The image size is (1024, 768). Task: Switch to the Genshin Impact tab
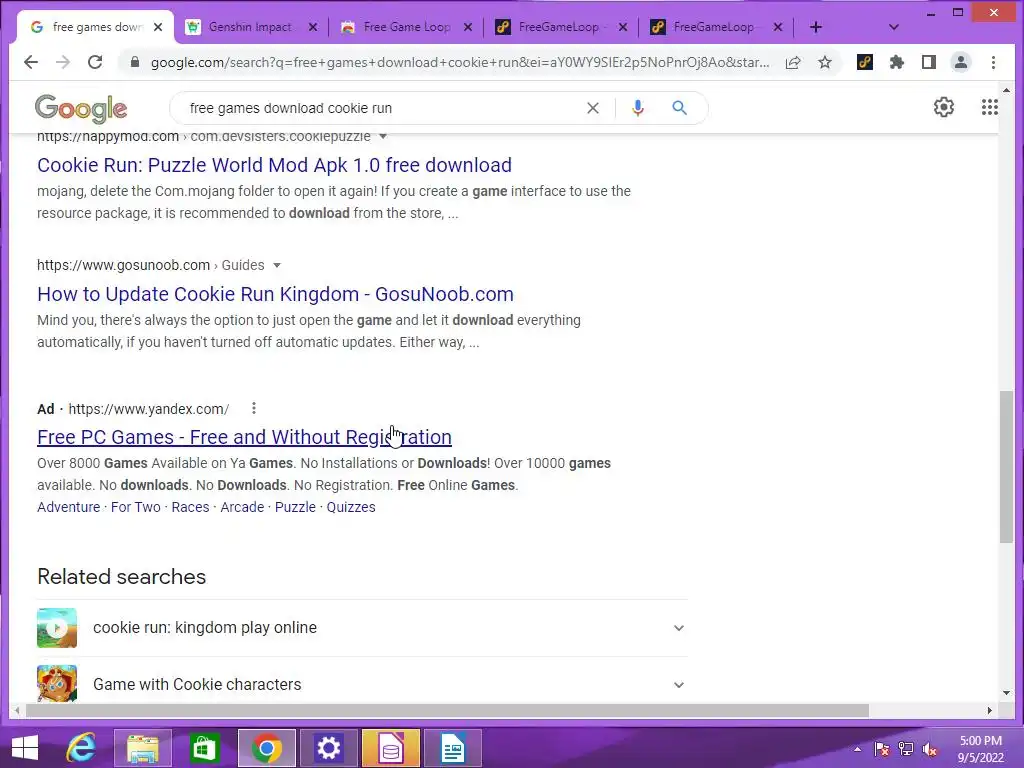point(251,27)
